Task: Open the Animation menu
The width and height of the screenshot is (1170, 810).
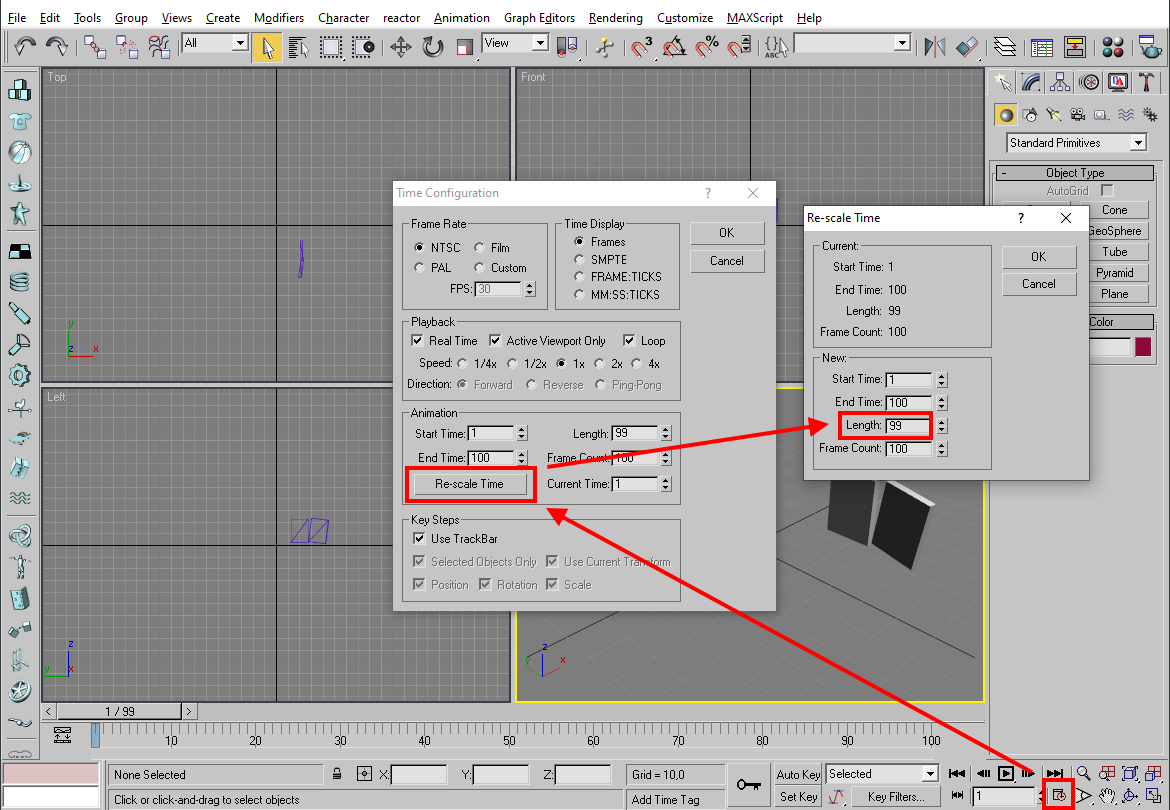Action: click(461, 18)
